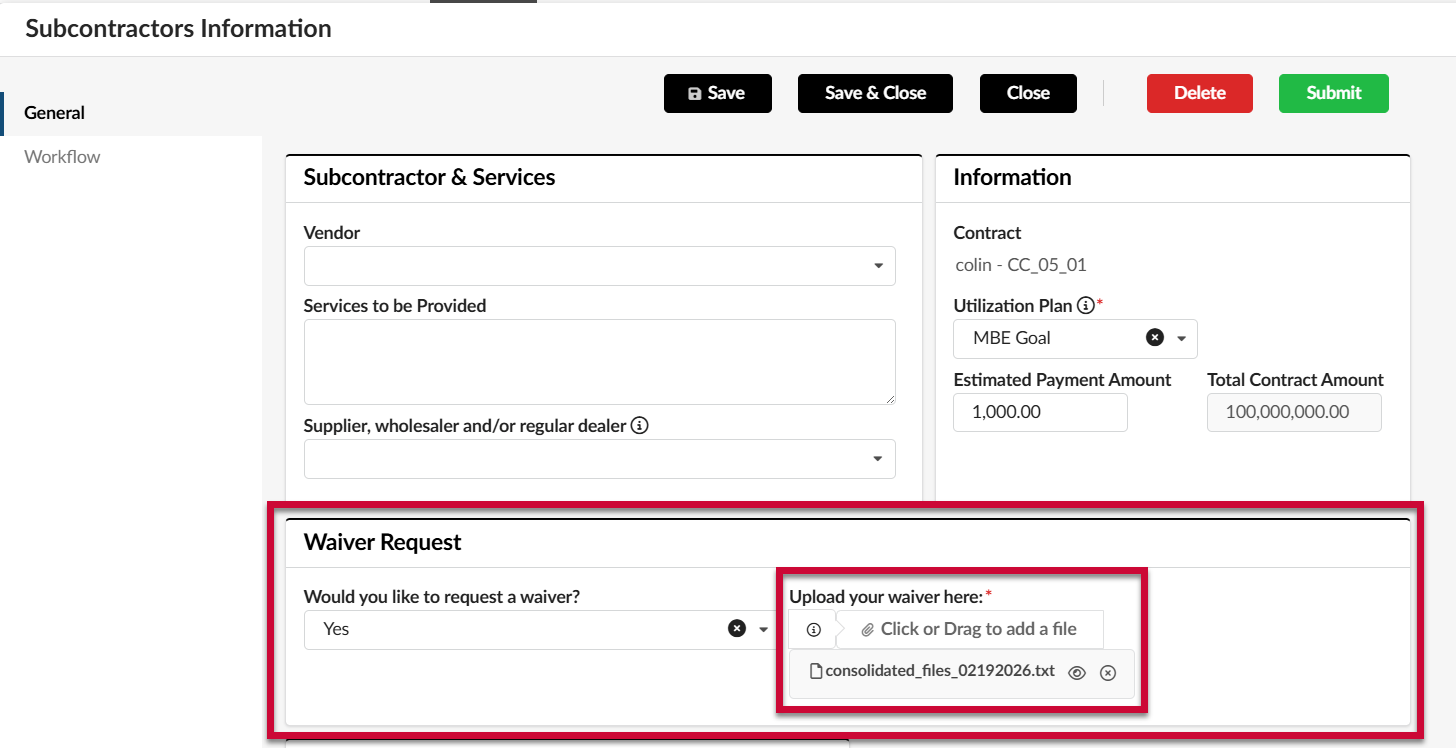Expand the Supplier, wholesaler and/or regular dealer dropdown
The height and width of the screenshot is (748, 1456).
click(x=878, y=459)
